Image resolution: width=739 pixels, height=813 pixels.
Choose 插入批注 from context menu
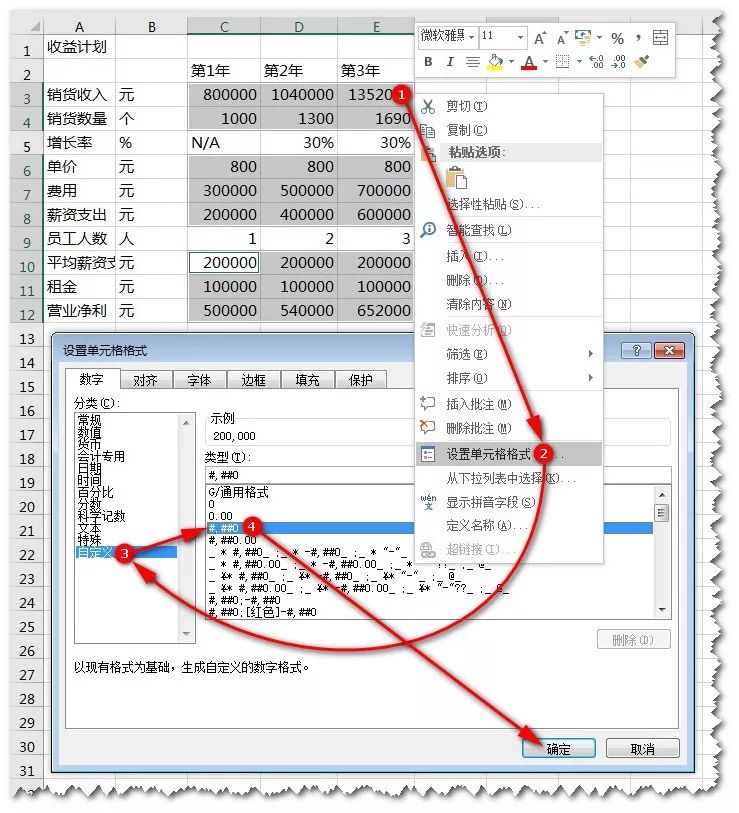509,403
